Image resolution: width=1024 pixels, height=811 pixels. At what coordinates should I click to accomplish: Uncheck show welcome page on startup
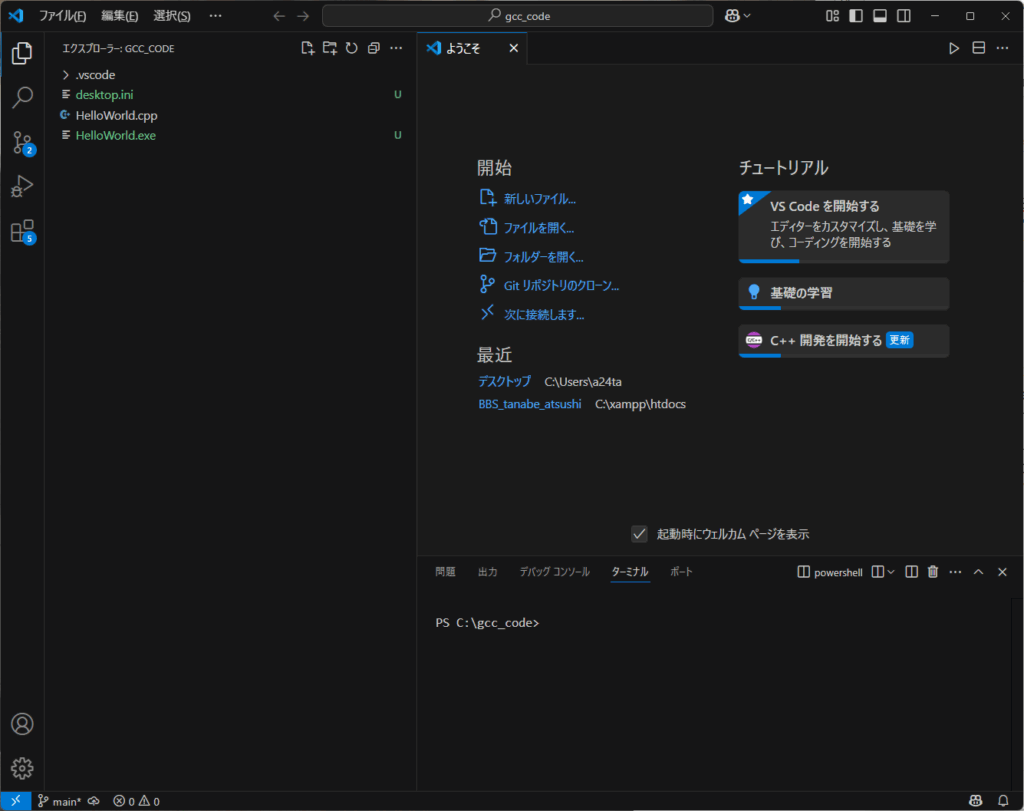pos(639,534)
